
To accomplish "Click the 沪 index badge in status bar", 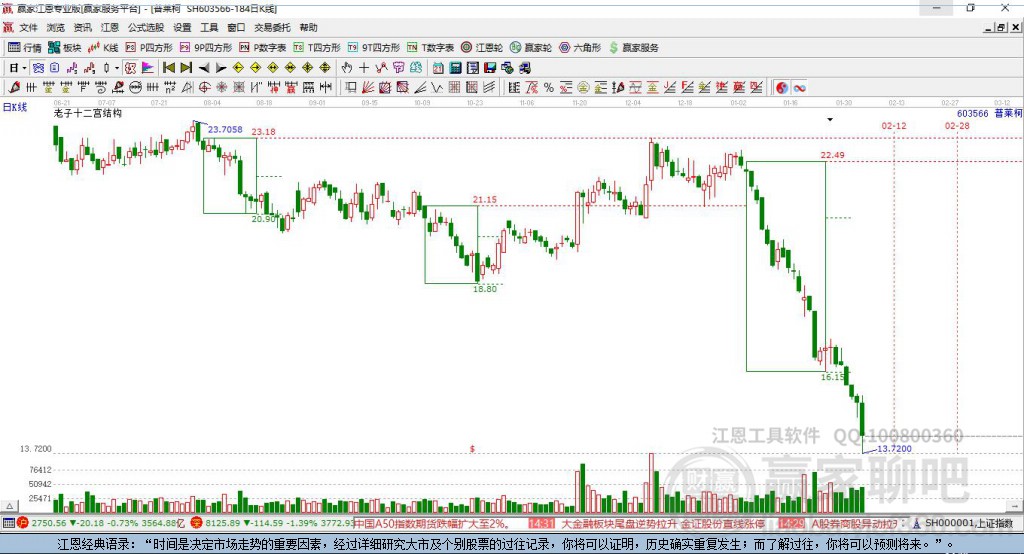I will pos(23,523).
